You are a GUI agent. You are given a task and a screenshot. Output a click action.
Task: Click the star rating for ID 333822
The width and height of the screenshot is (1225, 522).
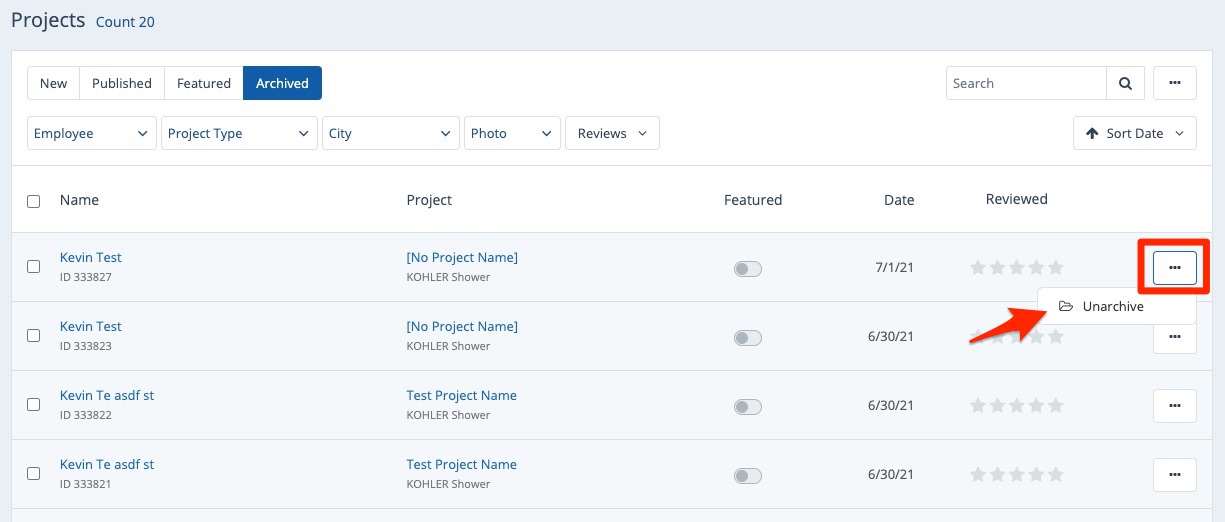1016,406
